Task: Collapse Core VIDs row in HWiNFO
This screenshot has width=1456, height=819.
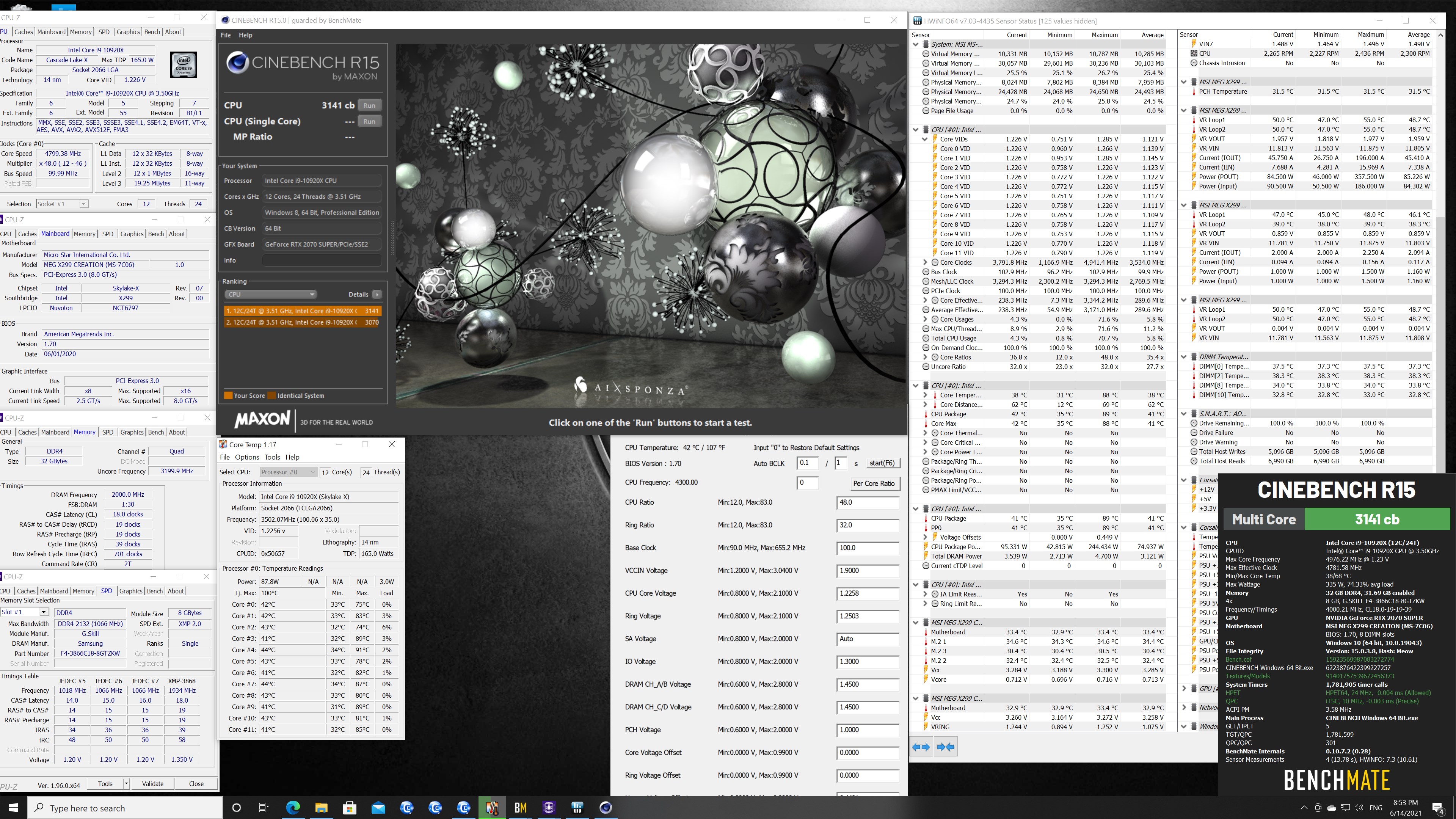Action: (x=925, y=139)
